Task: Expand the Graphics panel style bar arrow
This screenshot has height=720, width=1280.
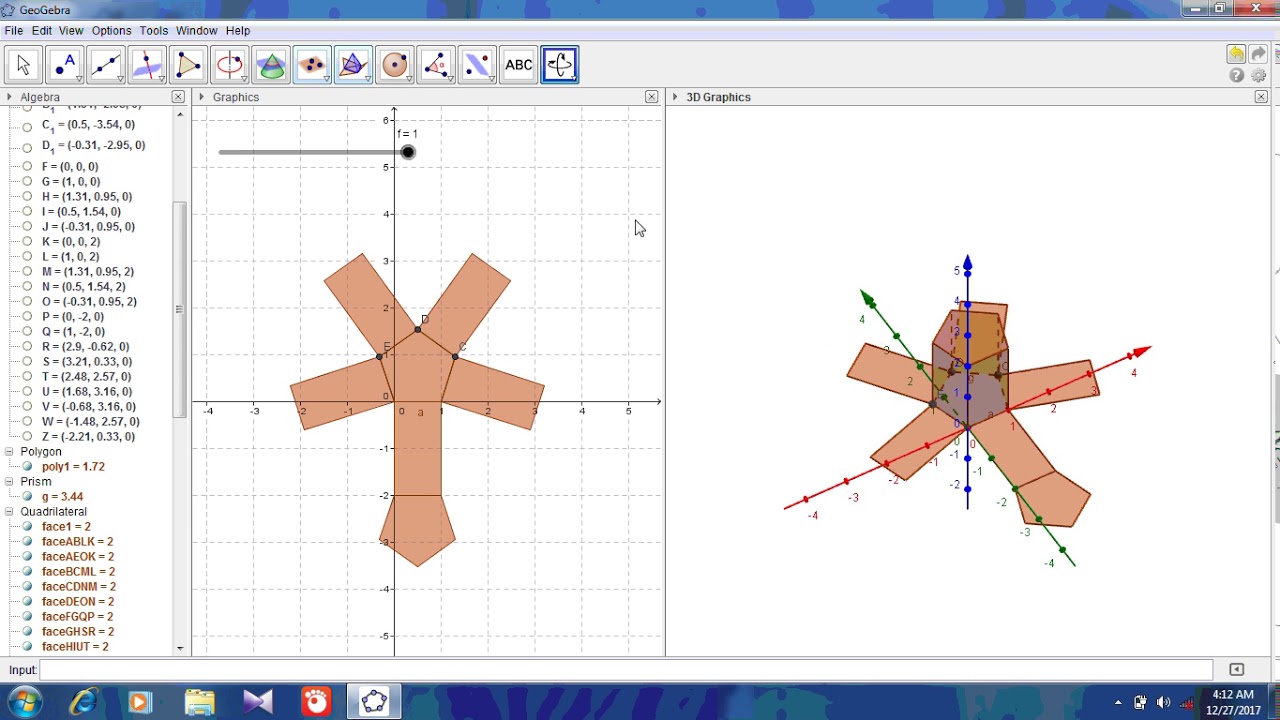Action: pos(202,97)
